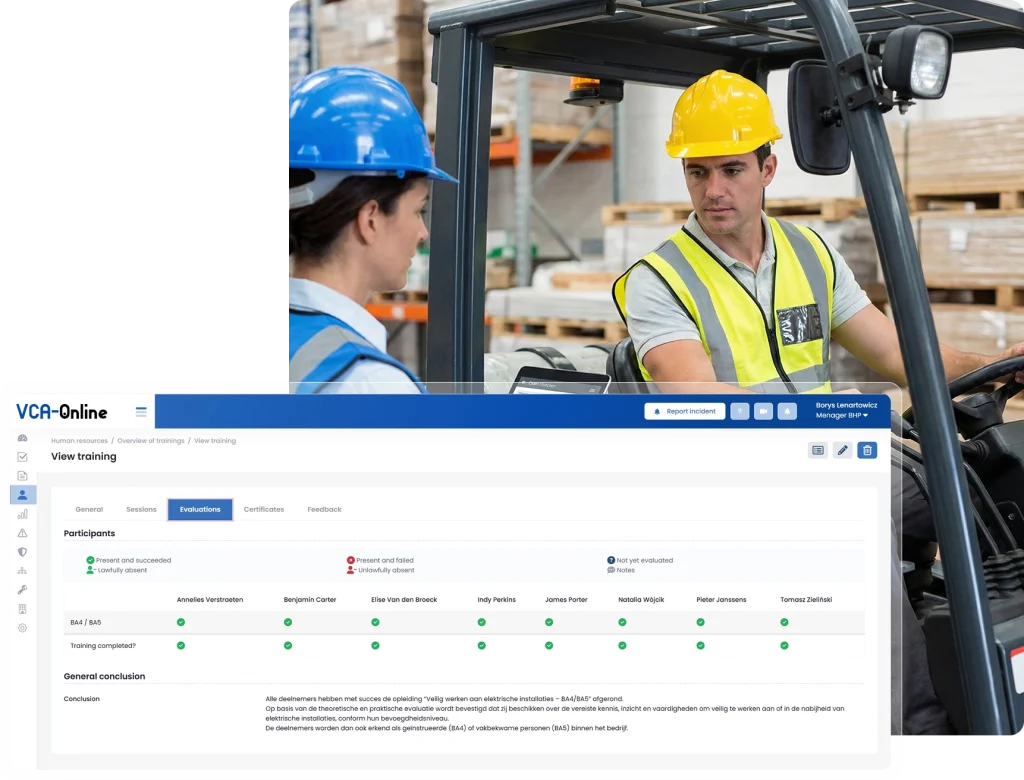Open notifications bell in the header
Image resolution: width=1024 pixels, height=780 pixels.
(x=787, y=411)
